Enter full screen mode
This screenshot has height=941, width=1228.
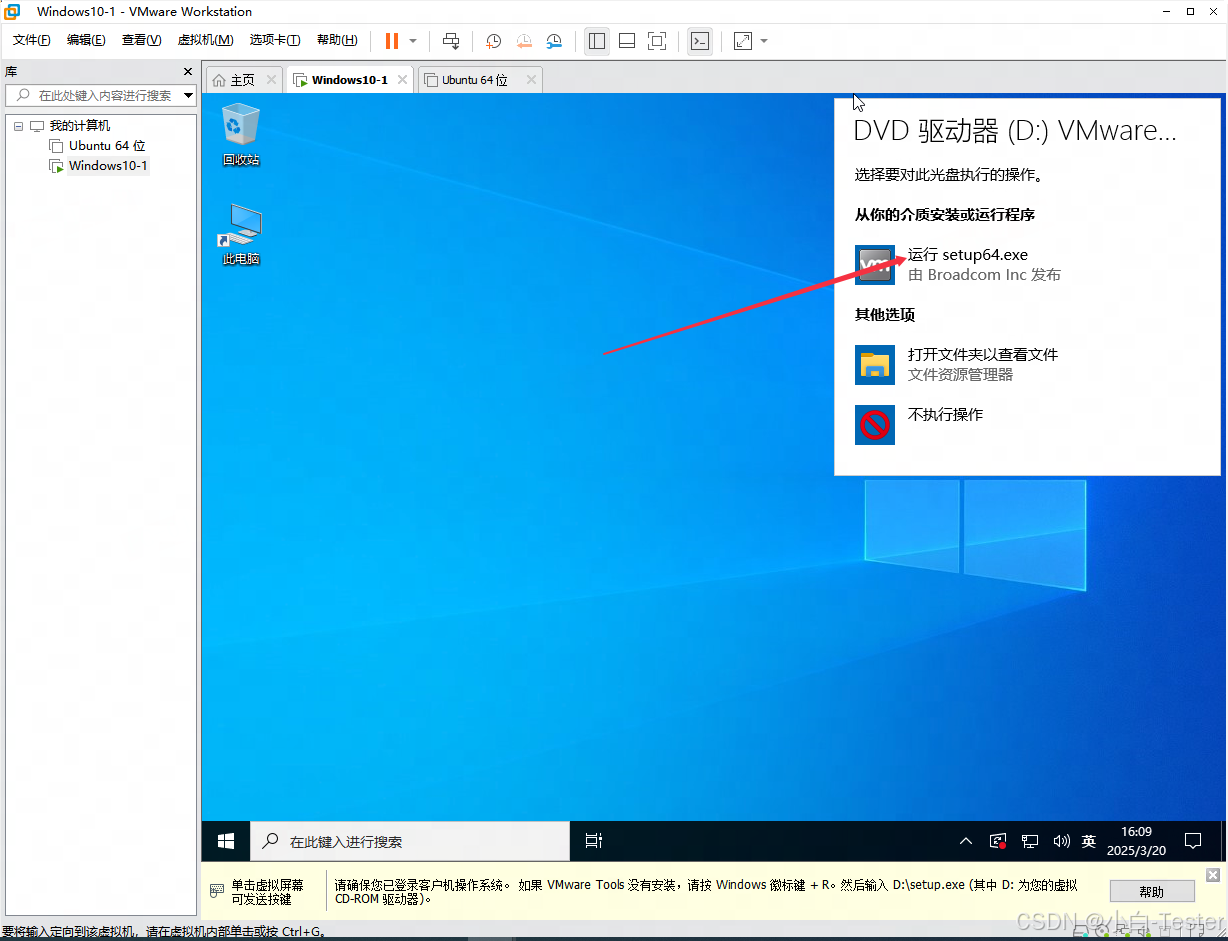(657, 41)
